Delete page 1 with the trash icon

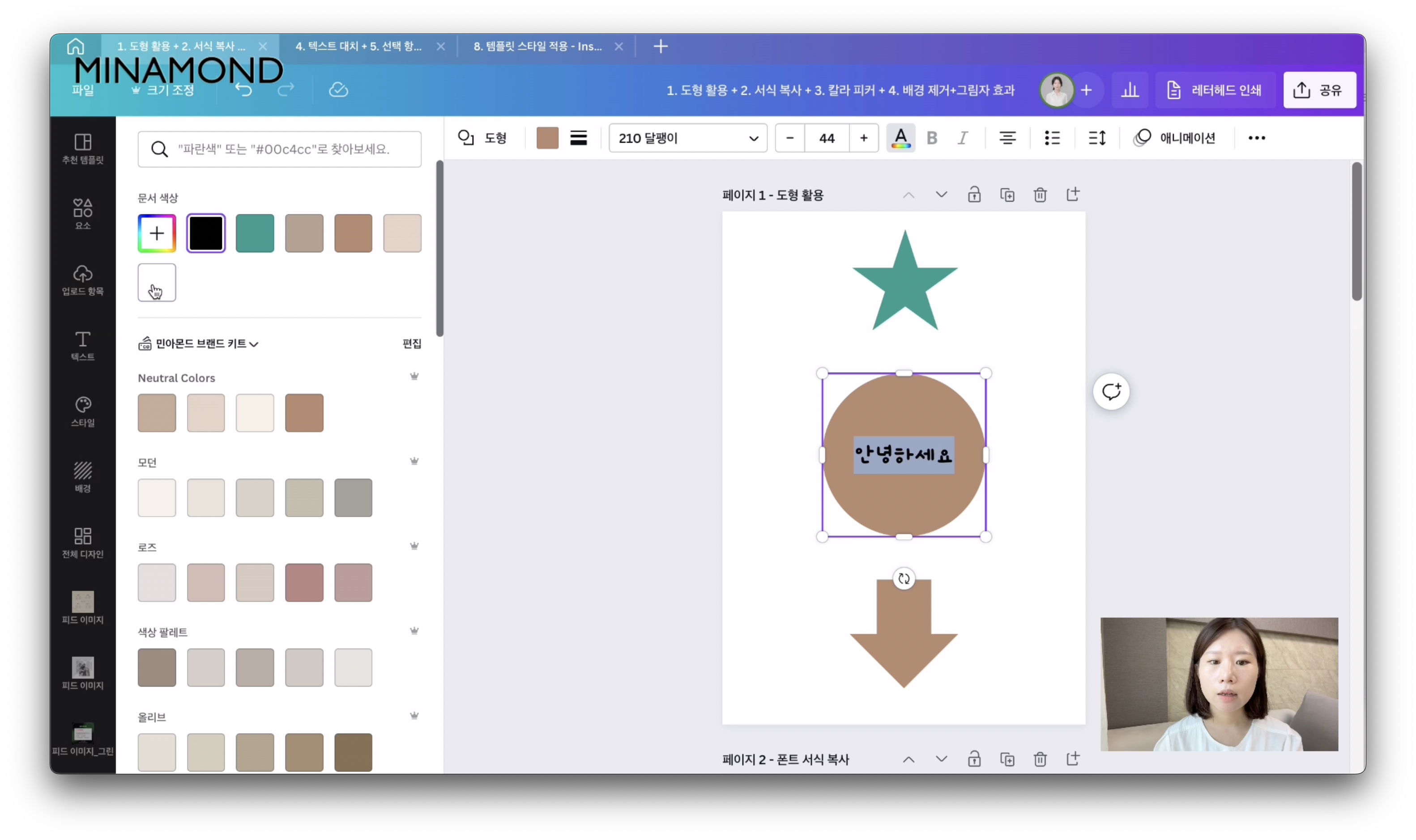coord(1040,195)
